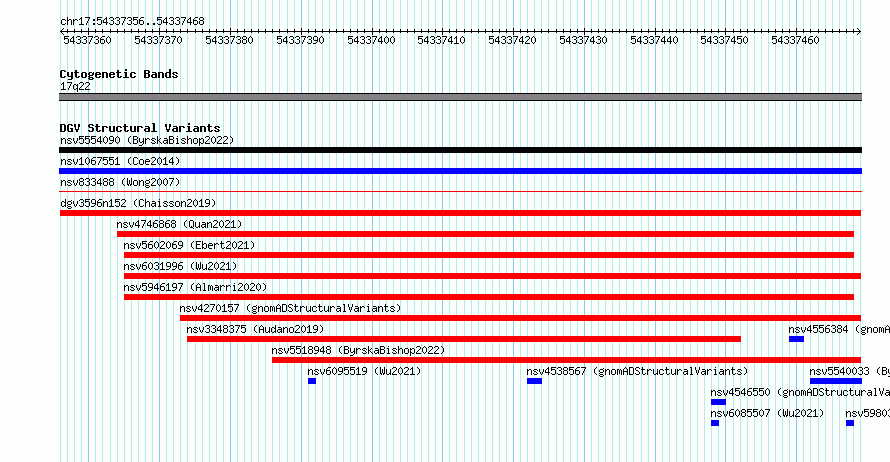Click ruler position 54337390
Image resolution: width=890 pixels, height=462 pixels.
(300, 40)
